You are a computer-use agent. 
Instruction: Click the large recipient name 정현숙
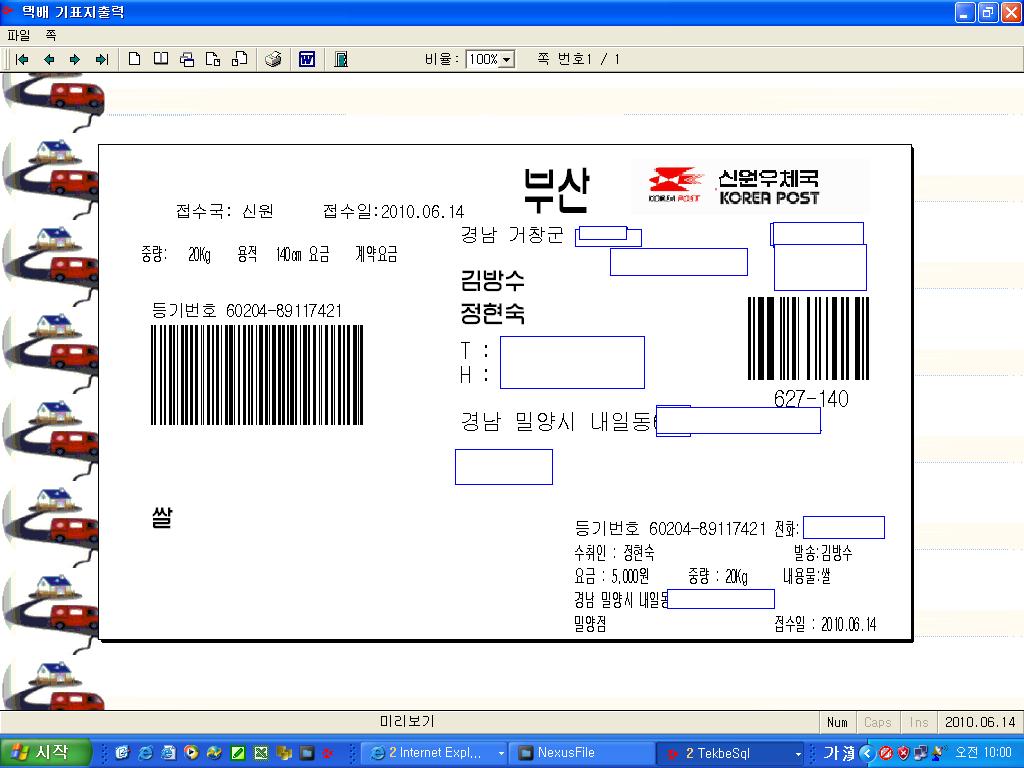coord(492,313)
